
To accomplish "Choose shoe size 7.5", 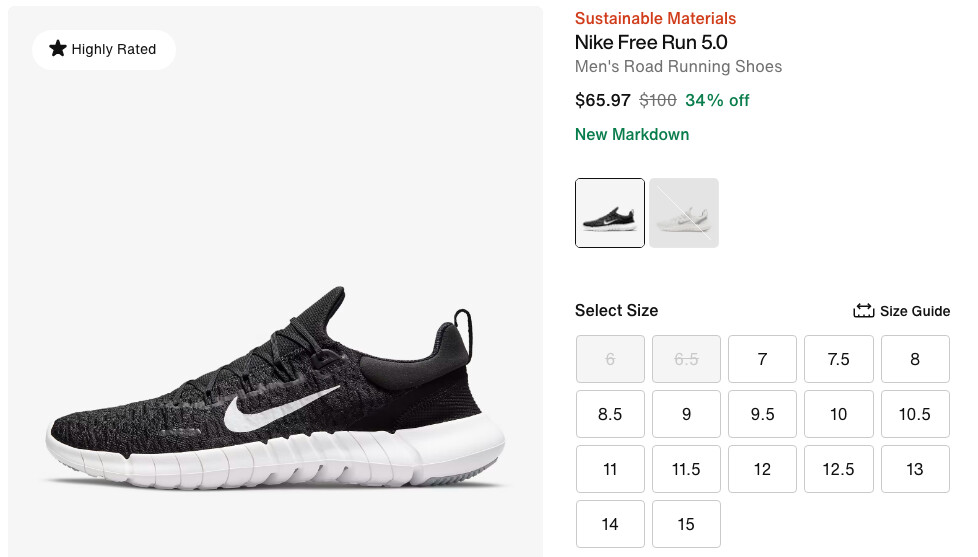I will 838,359.
